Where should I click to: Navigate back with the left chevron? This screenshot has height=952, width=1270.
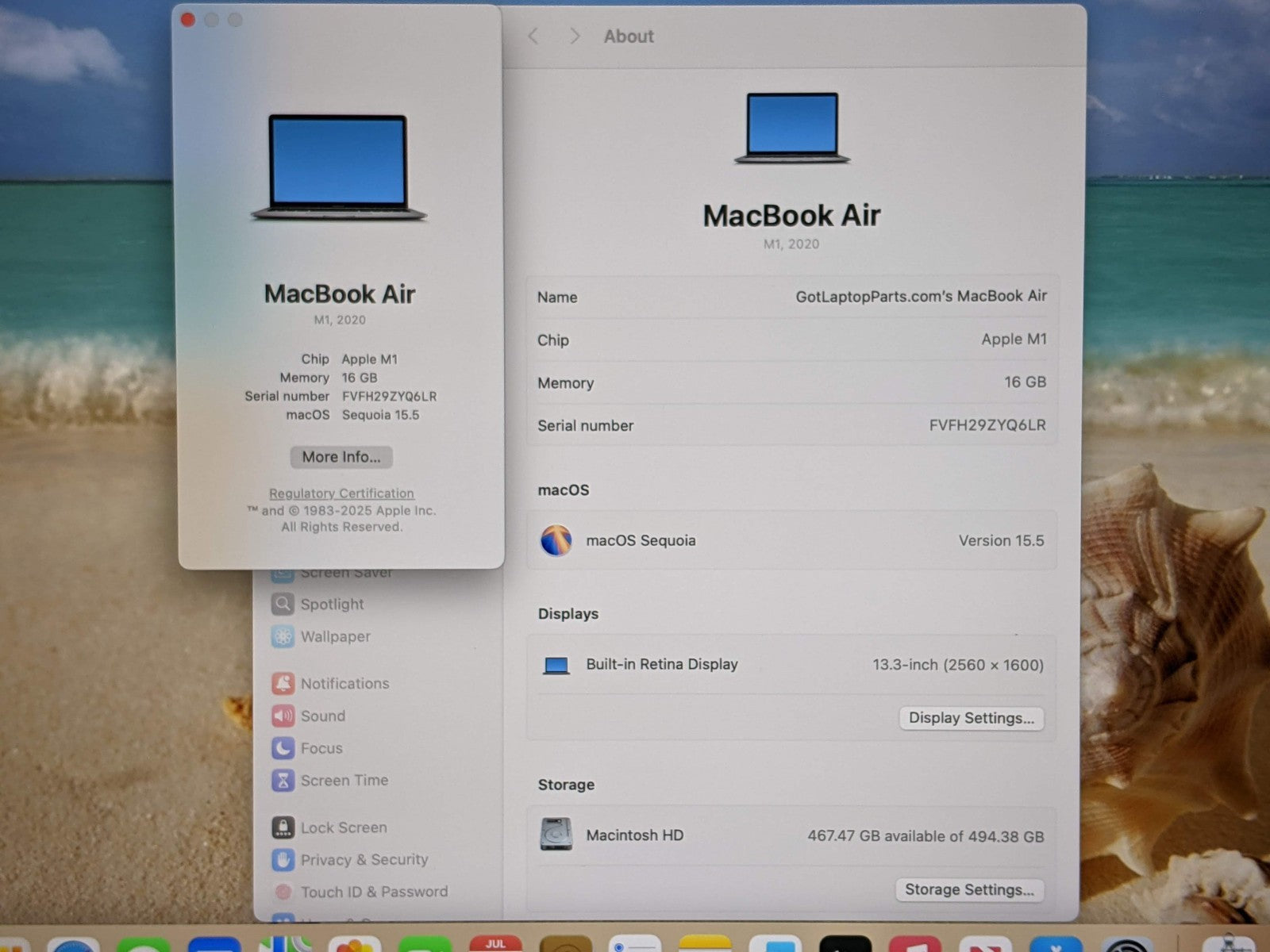click(x=533, y=36)
